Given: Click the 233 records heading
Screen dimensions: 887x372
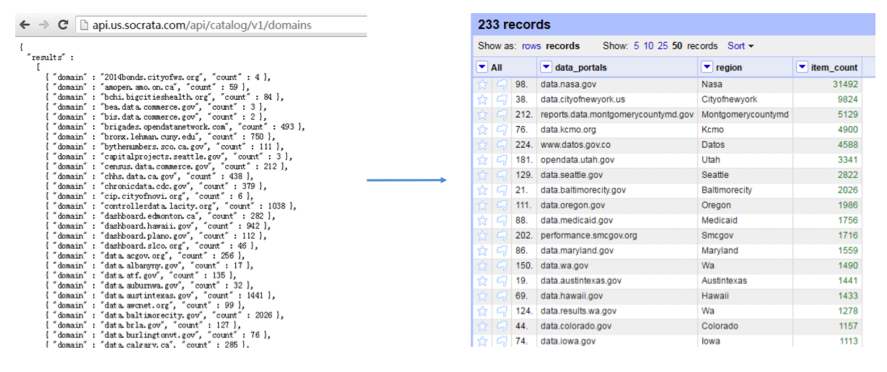Looking at the screenshot, I should coord(514,25).
